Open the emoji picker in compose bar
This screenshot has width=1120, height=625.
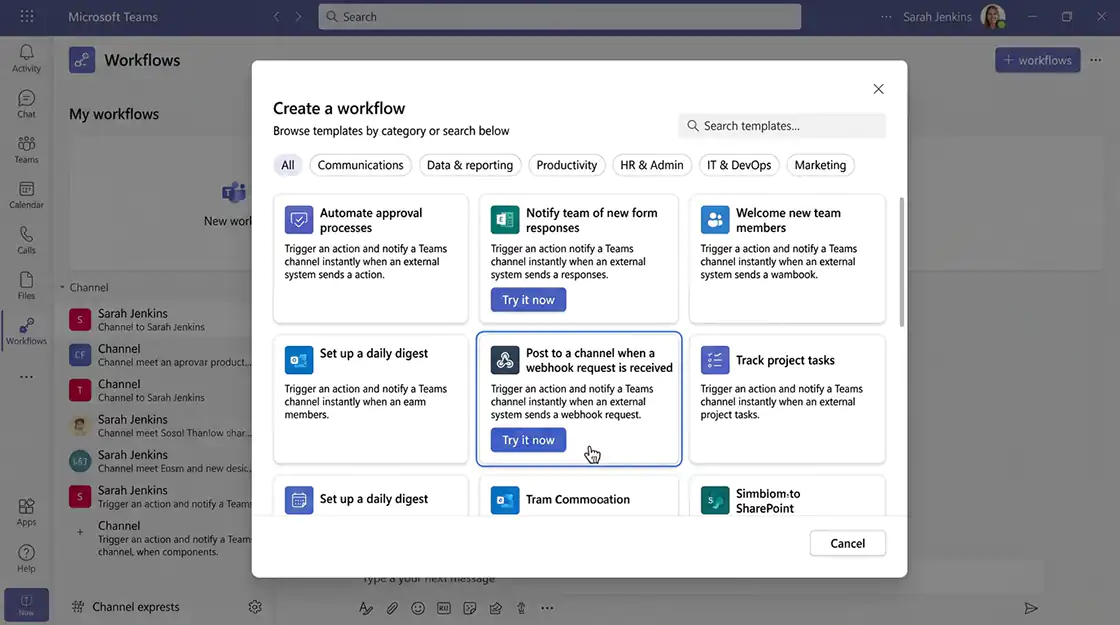418,608
